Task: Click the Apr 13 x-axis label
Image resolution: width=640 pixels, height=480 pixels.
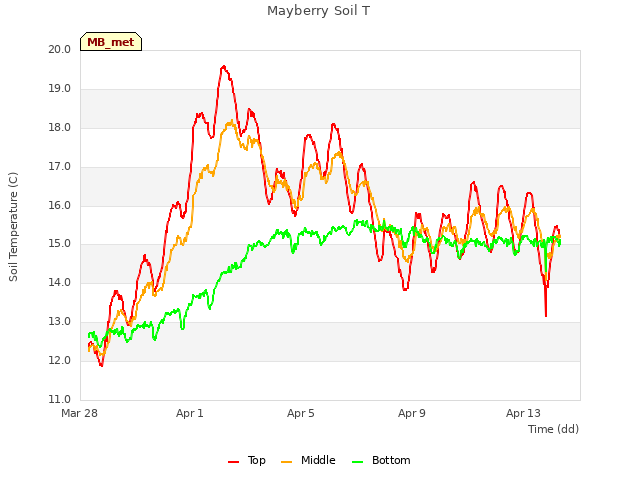Action: 523,413
